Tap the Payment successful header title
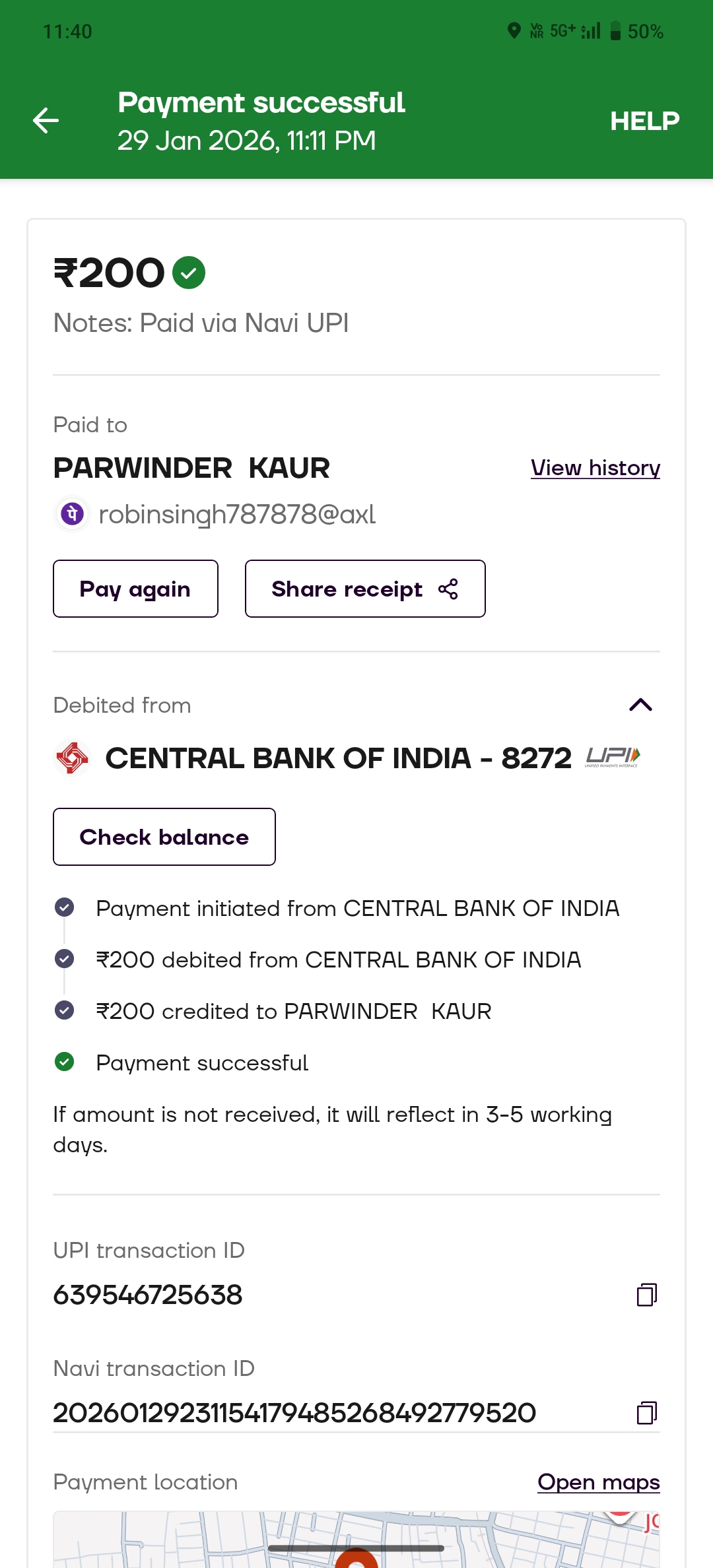Image resolution: width=713 pixels, height=1568 pixels. (261, 102)
